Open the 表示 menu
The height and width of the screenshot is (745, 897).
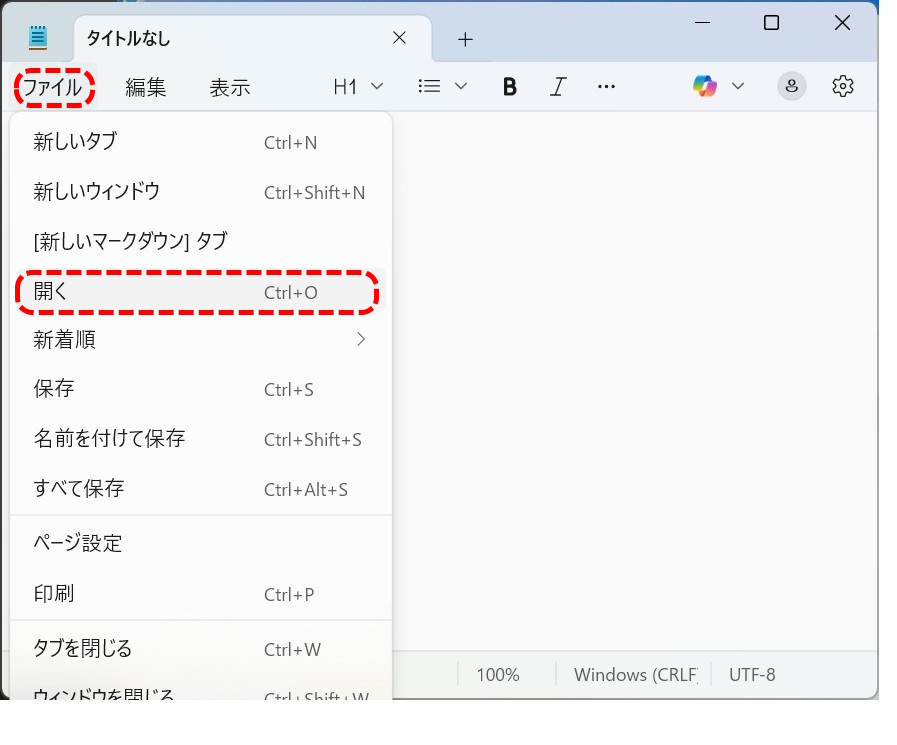click(x=230, y=87)
